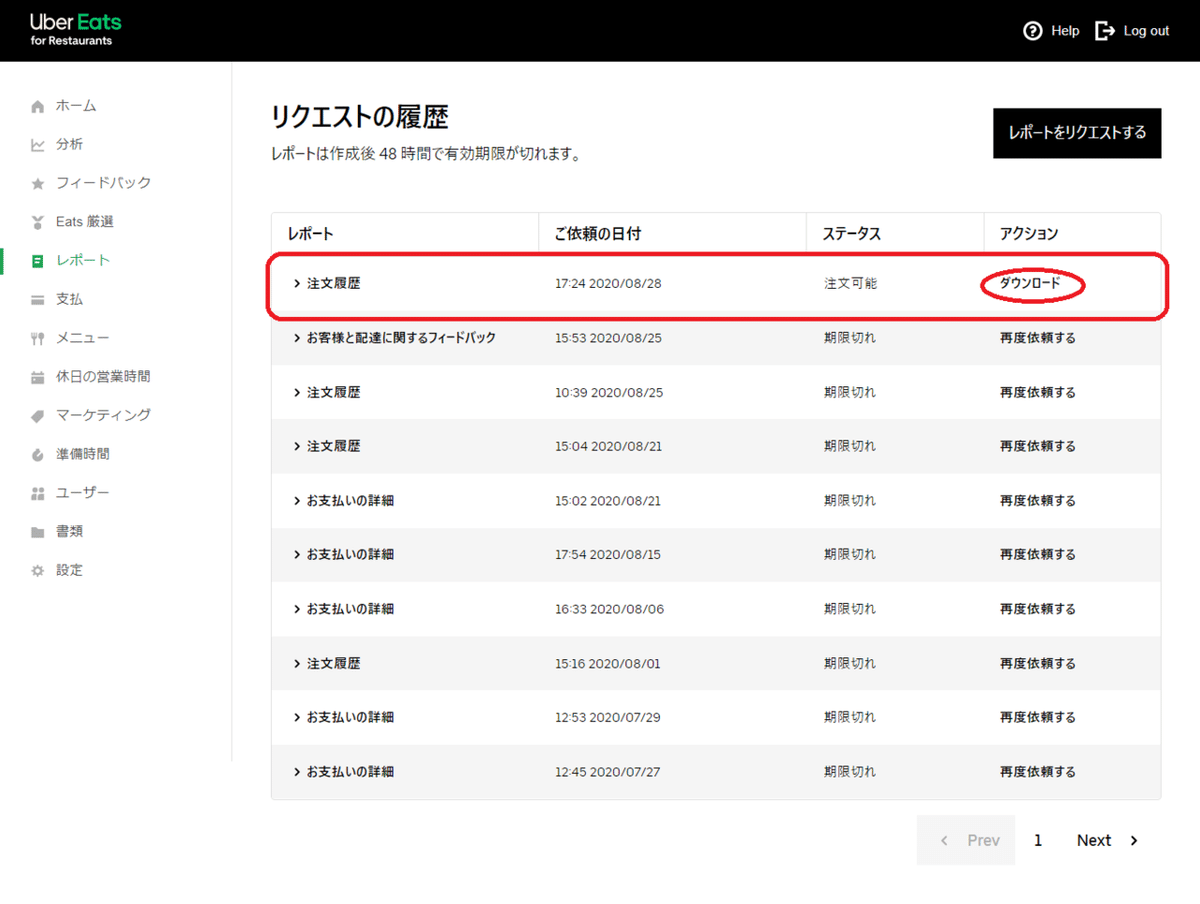Click the 設定 gear icon
Viewport: 1200px width, 904px height.
click(38, 571)
